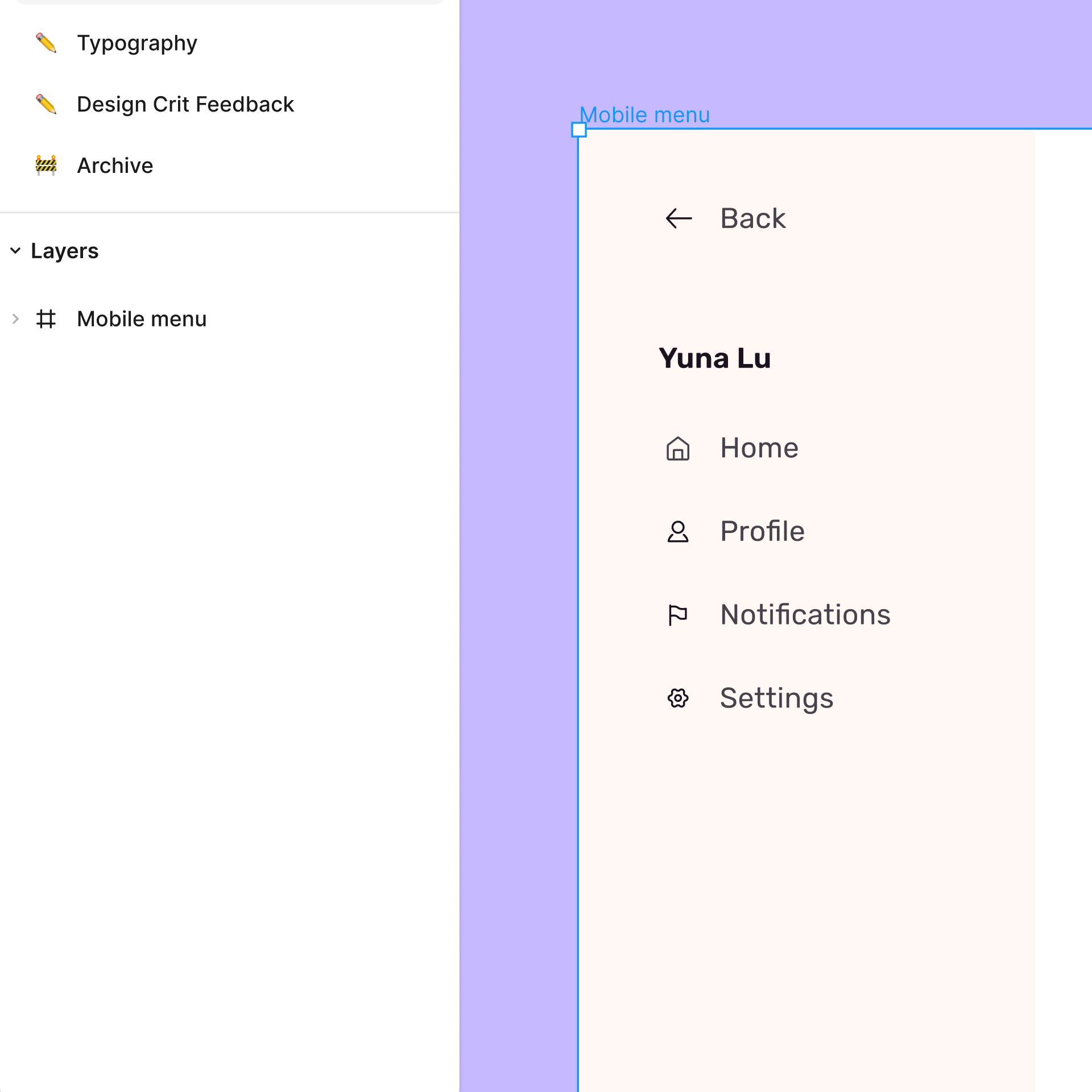This screenshot has width=1092, height=1092.
Task: Click the gear icon next to Settings
Action: click(678, 698)
